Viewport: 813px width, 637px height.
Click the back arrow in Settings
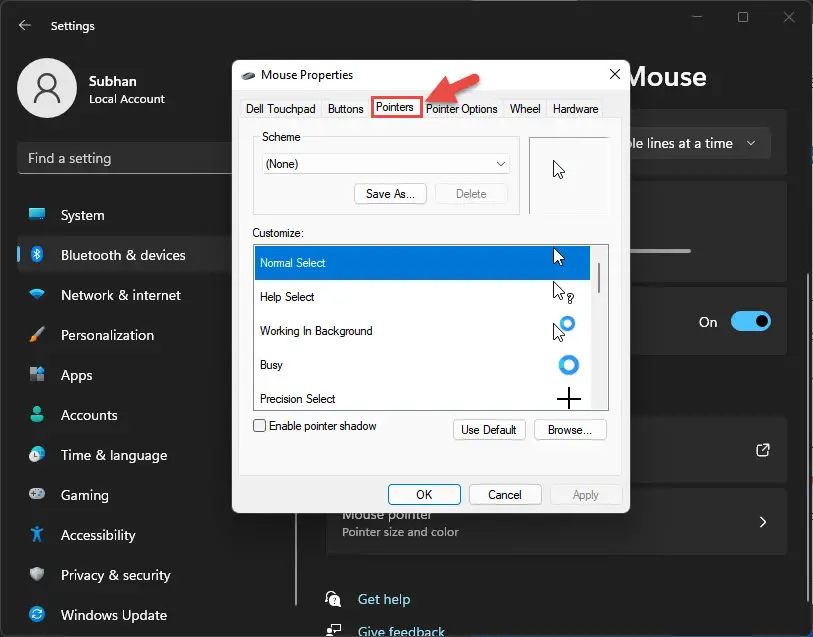coord(24,25)
